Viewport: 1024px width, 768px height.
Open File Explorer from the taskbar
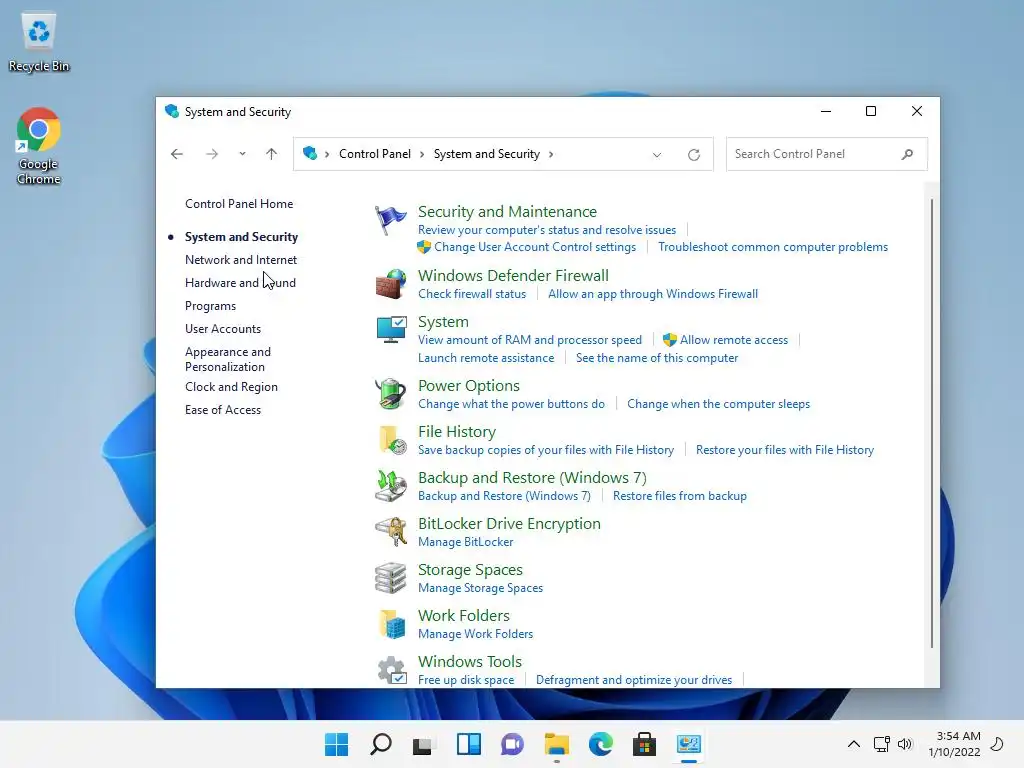pos(556,744)
